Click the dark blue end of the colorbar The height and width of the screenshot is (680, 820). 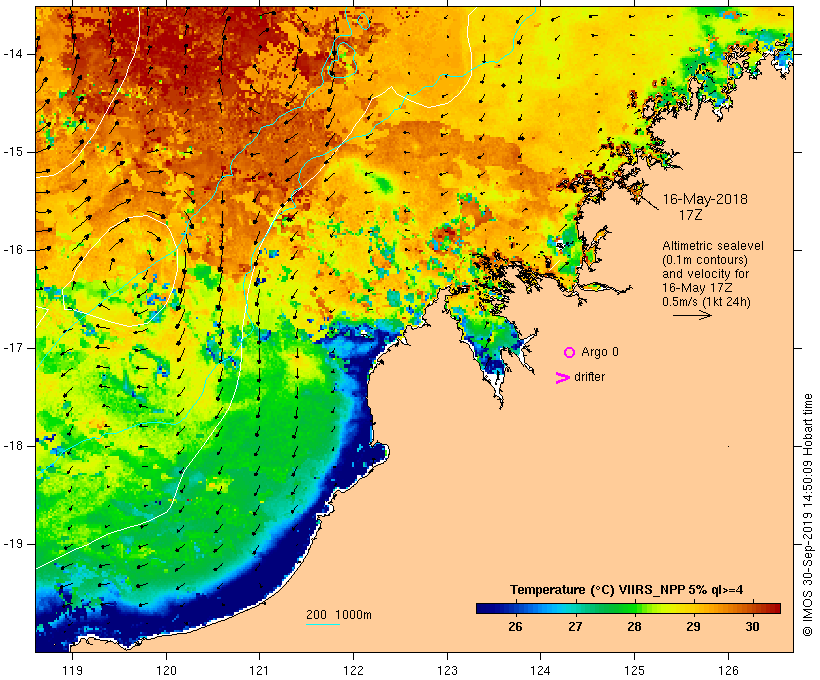[x=484, y=608]
